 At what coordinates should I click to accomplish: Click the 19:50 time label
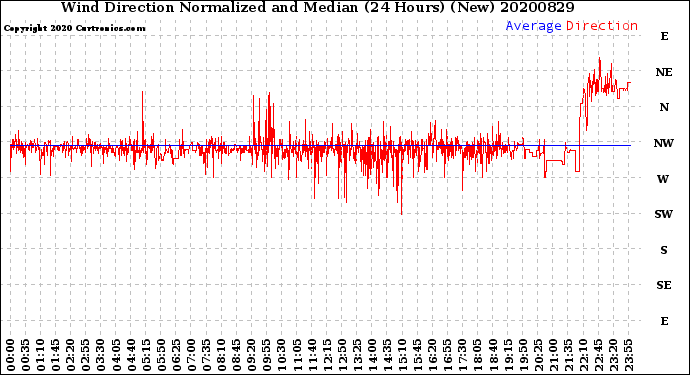pyautogui.click(x=523, y=355)
